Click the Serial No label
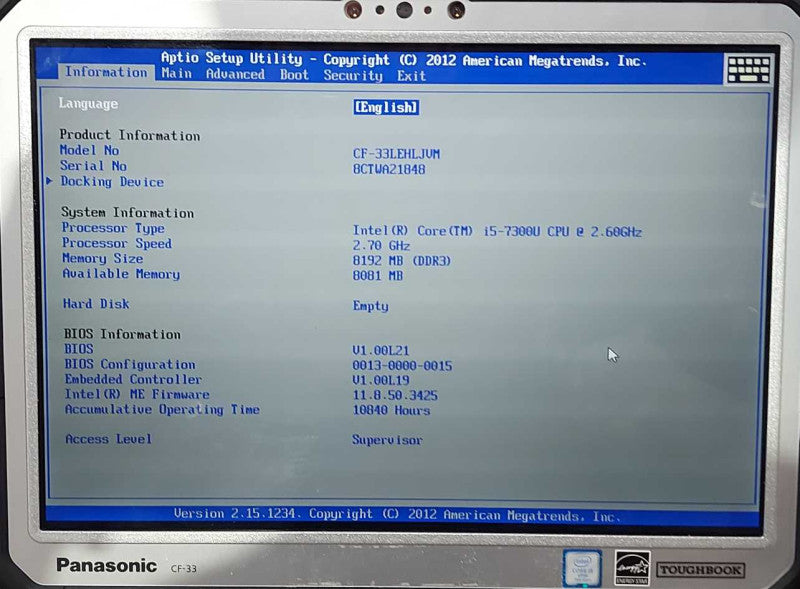 click(93, 166)
